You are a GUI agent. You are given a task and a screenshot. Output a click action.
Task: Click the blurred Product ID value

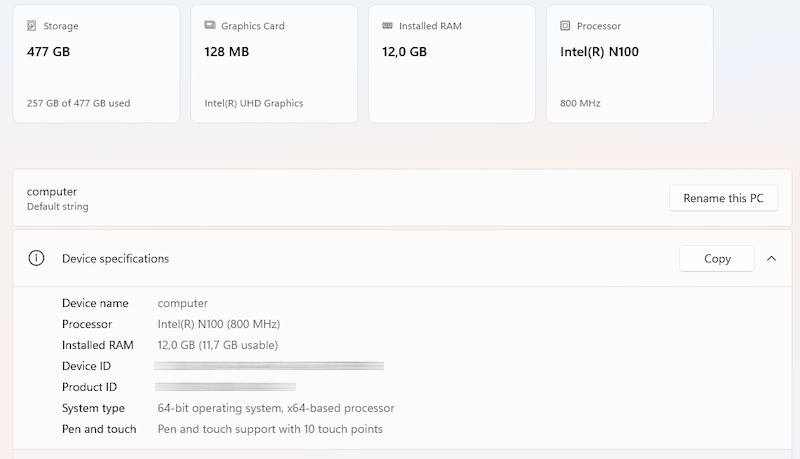[x=225, y=387]
